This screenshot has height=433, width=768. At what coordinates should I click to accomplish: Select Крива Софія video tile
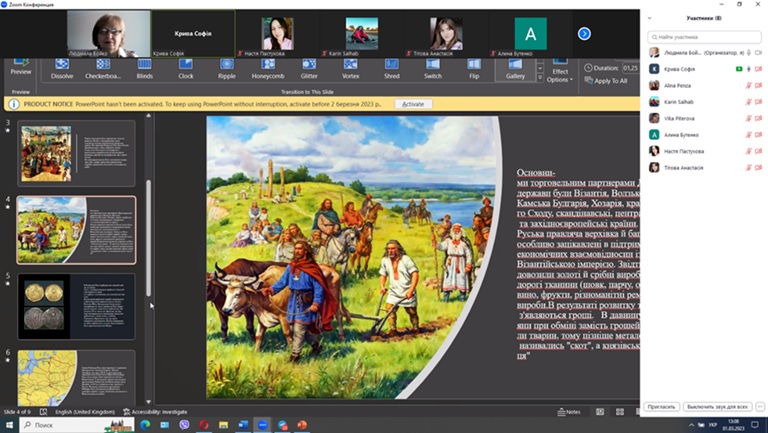[x=193, y=33]
